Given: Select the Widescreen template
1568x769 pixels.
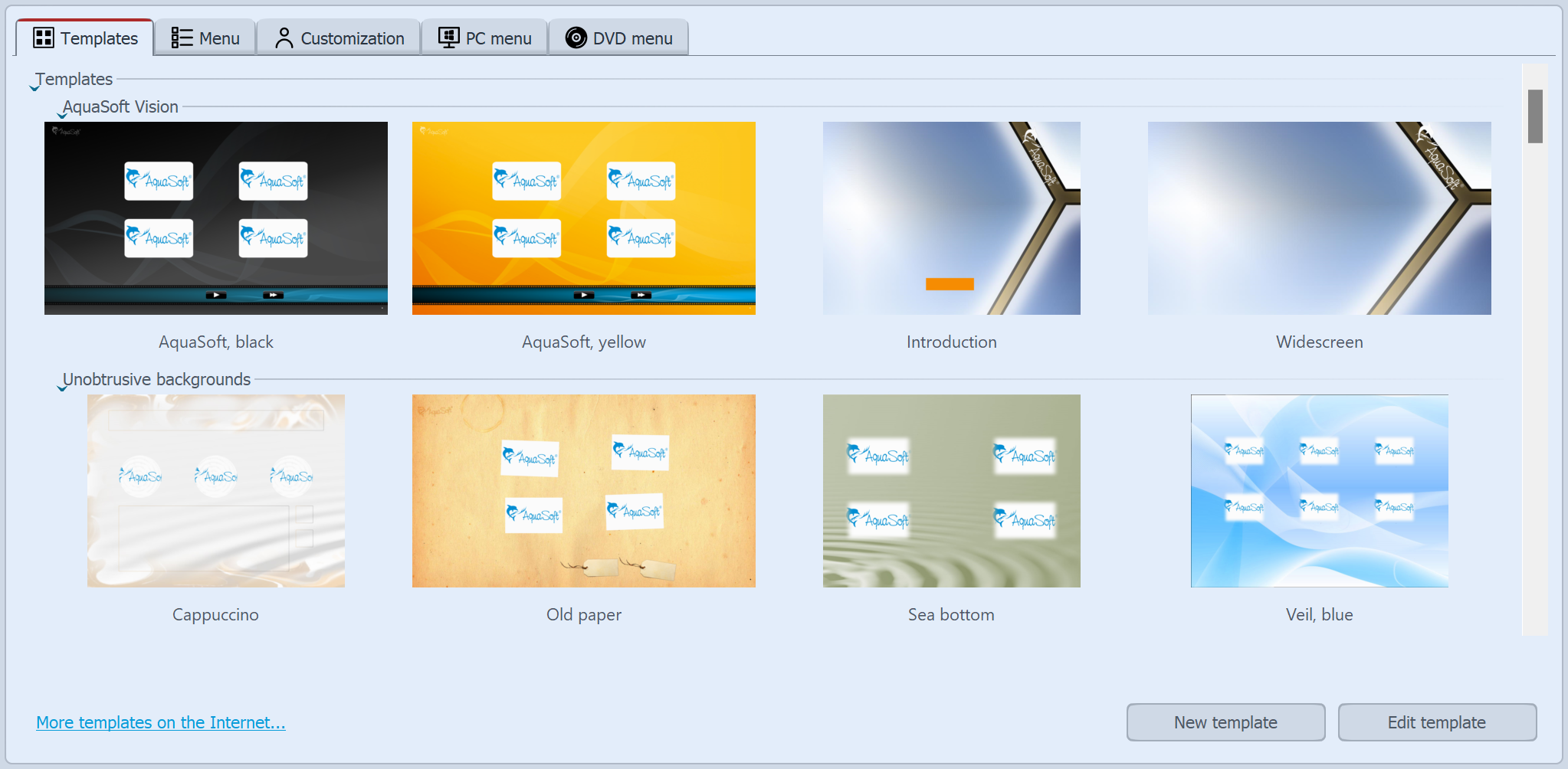Looking at the screenshot, I should [1319, 218].
